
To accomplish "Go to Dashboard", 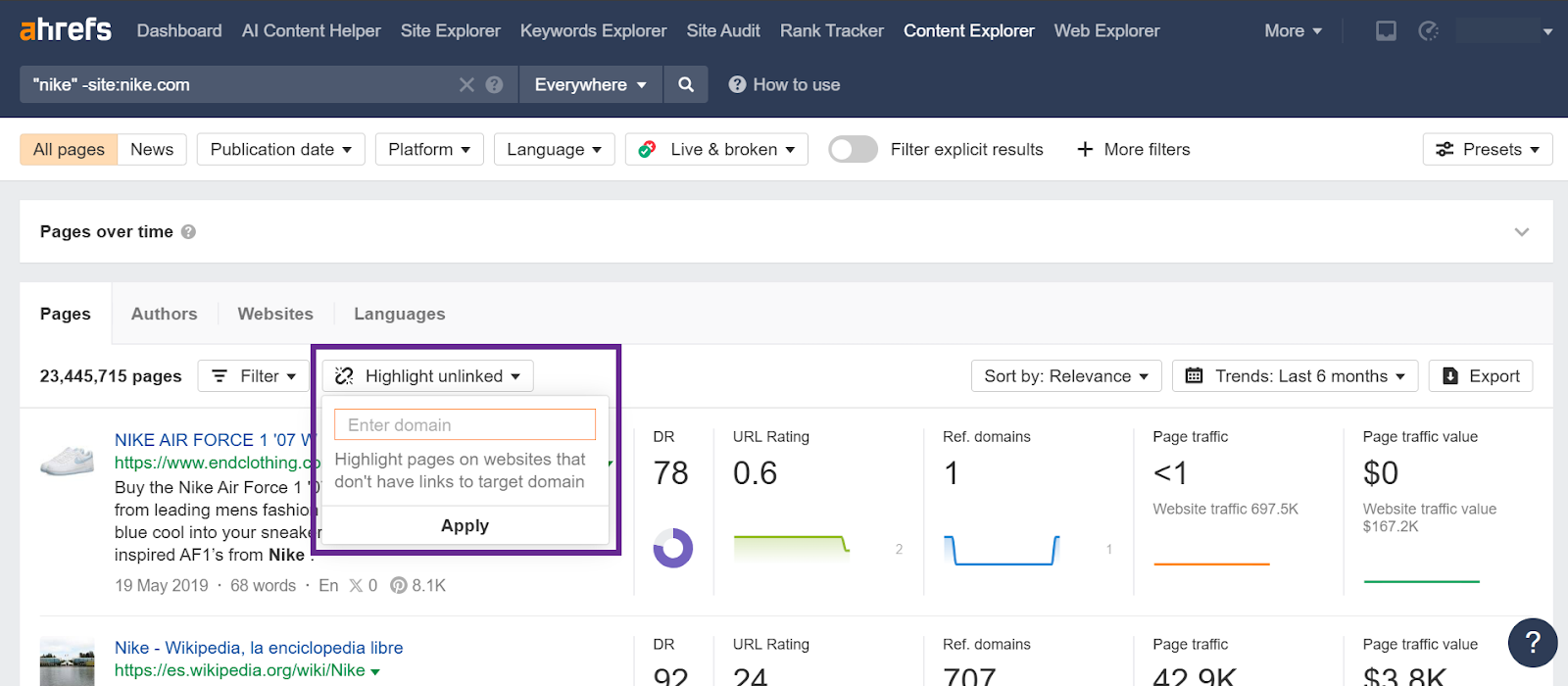I will pos(179,31).
